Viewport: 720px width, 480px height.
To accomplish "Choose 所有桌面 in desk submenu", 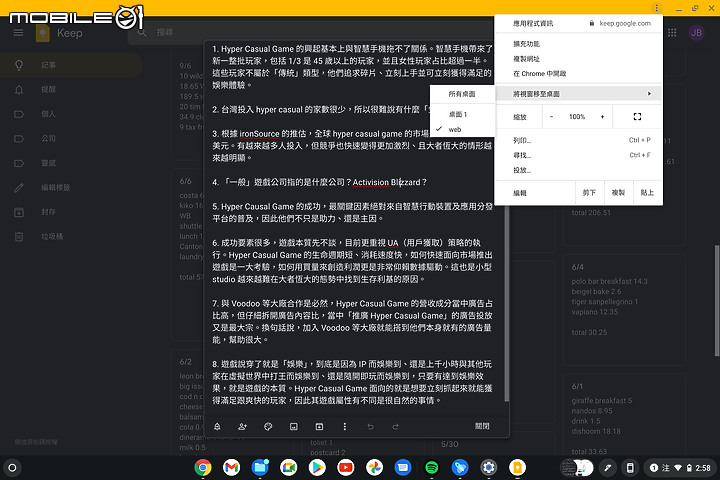I will point(462,94).
